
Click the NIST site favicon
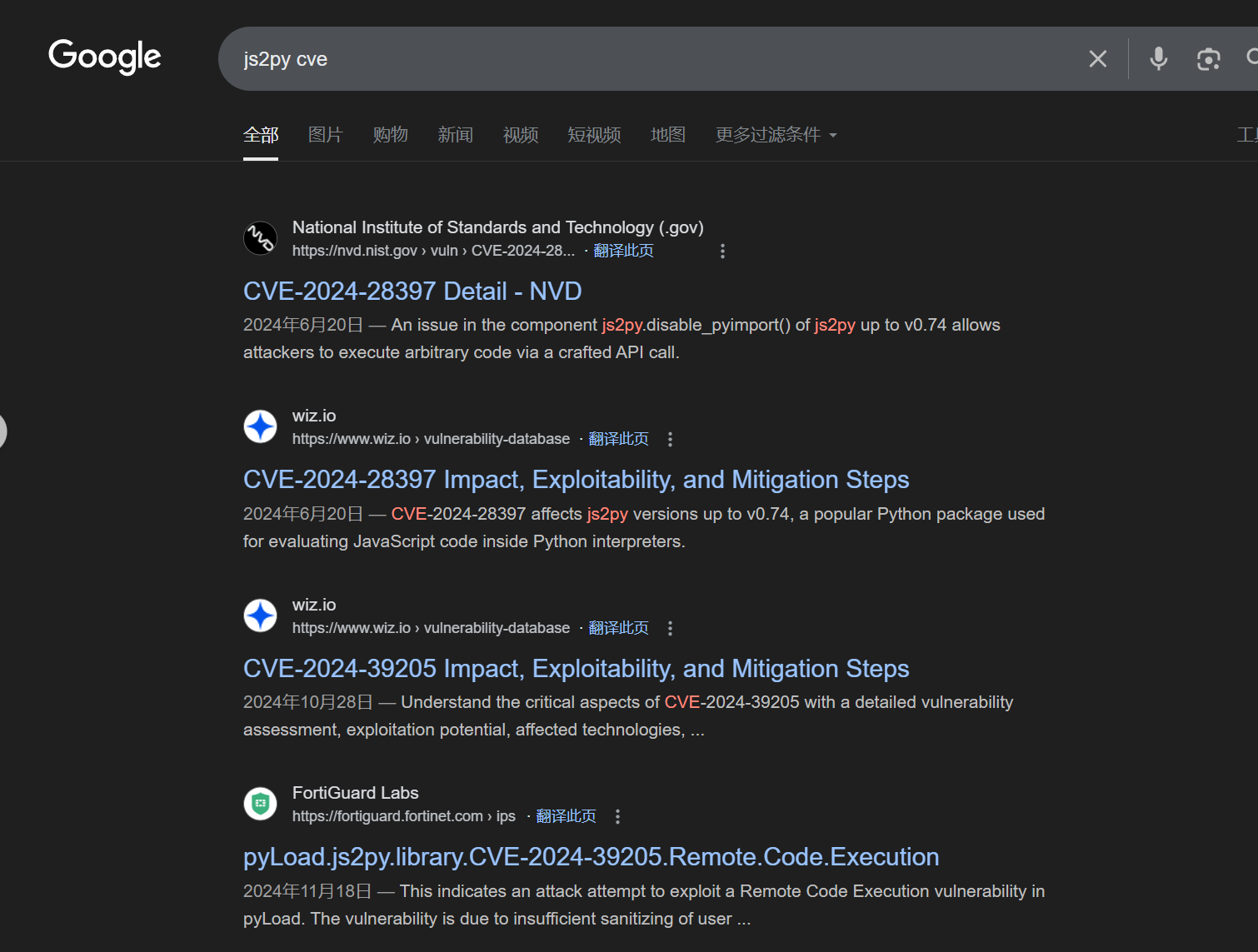pyautogui.click(x=260, y=238)
